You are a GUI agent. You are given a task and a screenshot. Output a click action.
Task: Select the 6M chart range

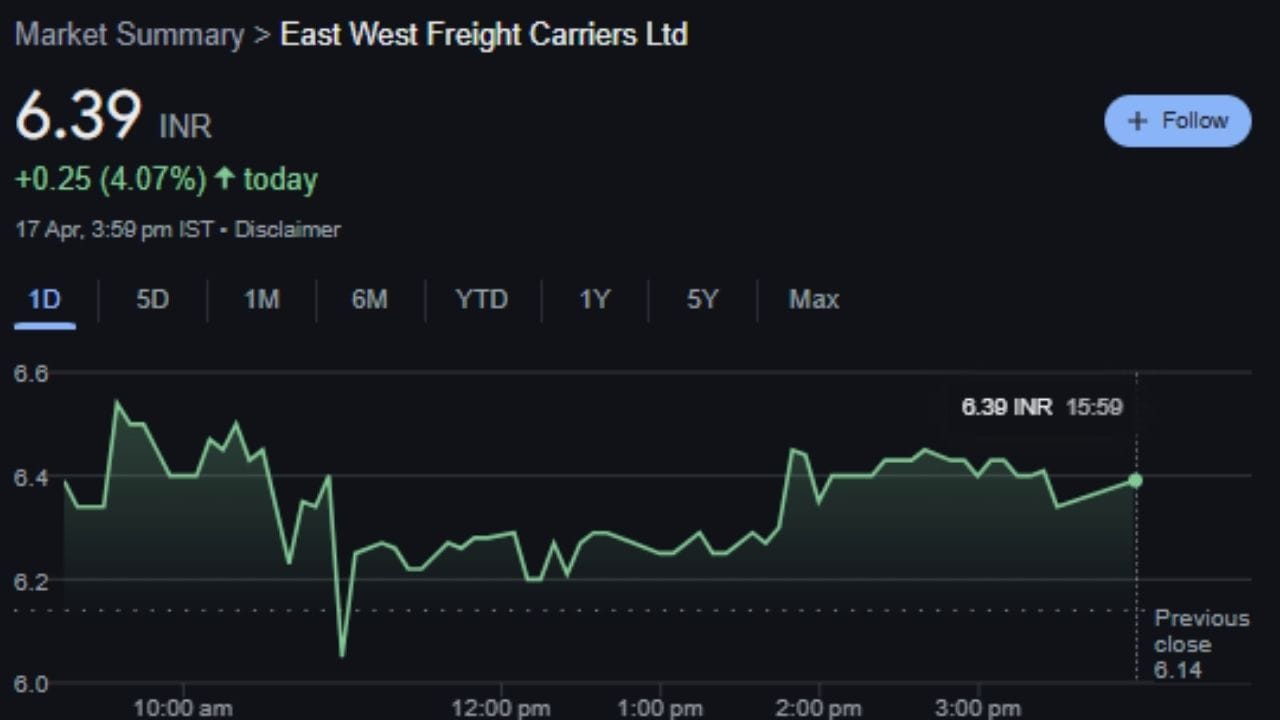(x=369, y=299)
